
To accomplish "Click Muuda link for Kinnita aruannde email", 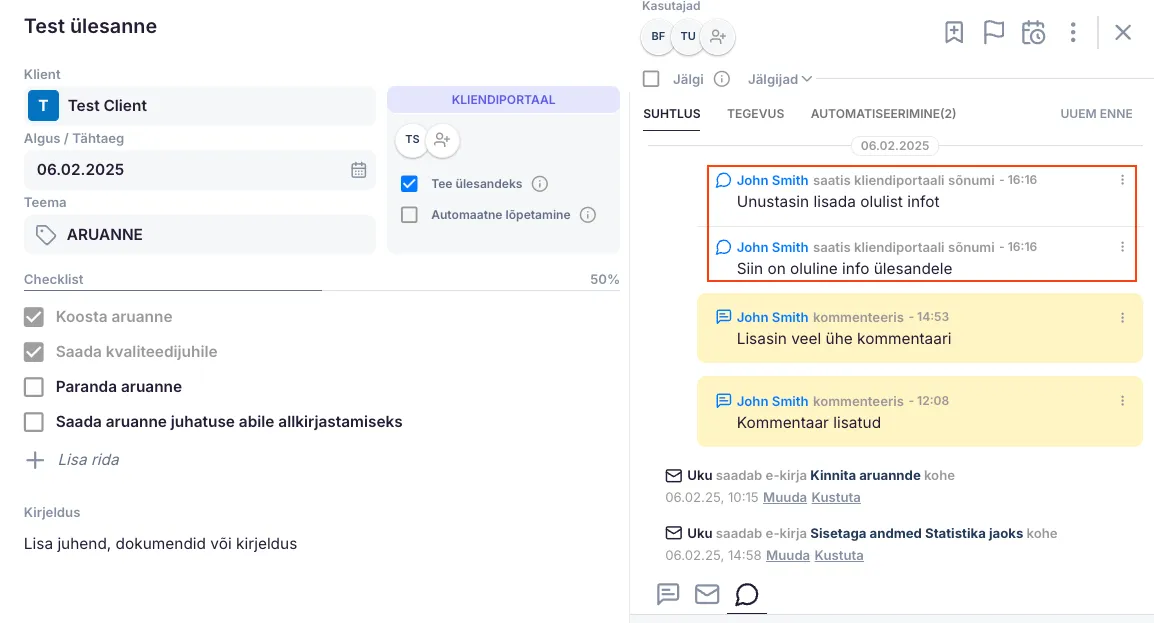I will tap(785, 497).
